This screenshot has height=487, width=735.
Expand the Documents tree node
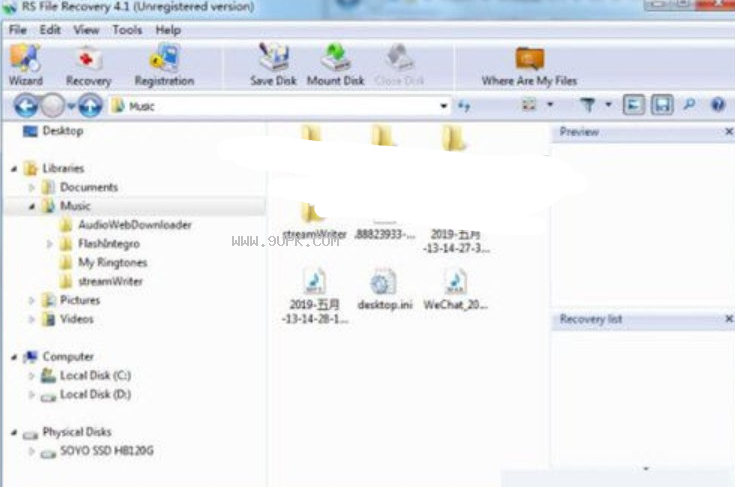coord(32,187)
